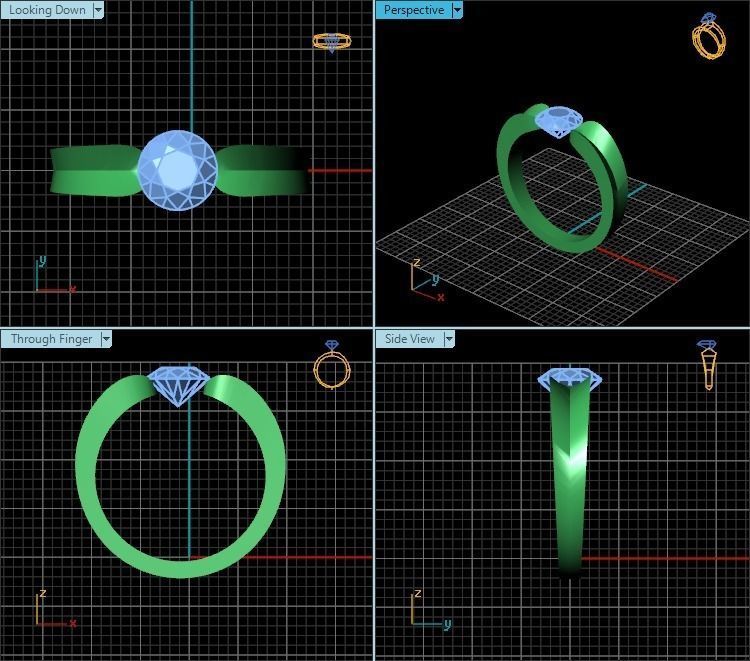The width and height of the screenshot is (750, 661).
Task: Select the green shank in Side View
Action: (x=569, y=478)
